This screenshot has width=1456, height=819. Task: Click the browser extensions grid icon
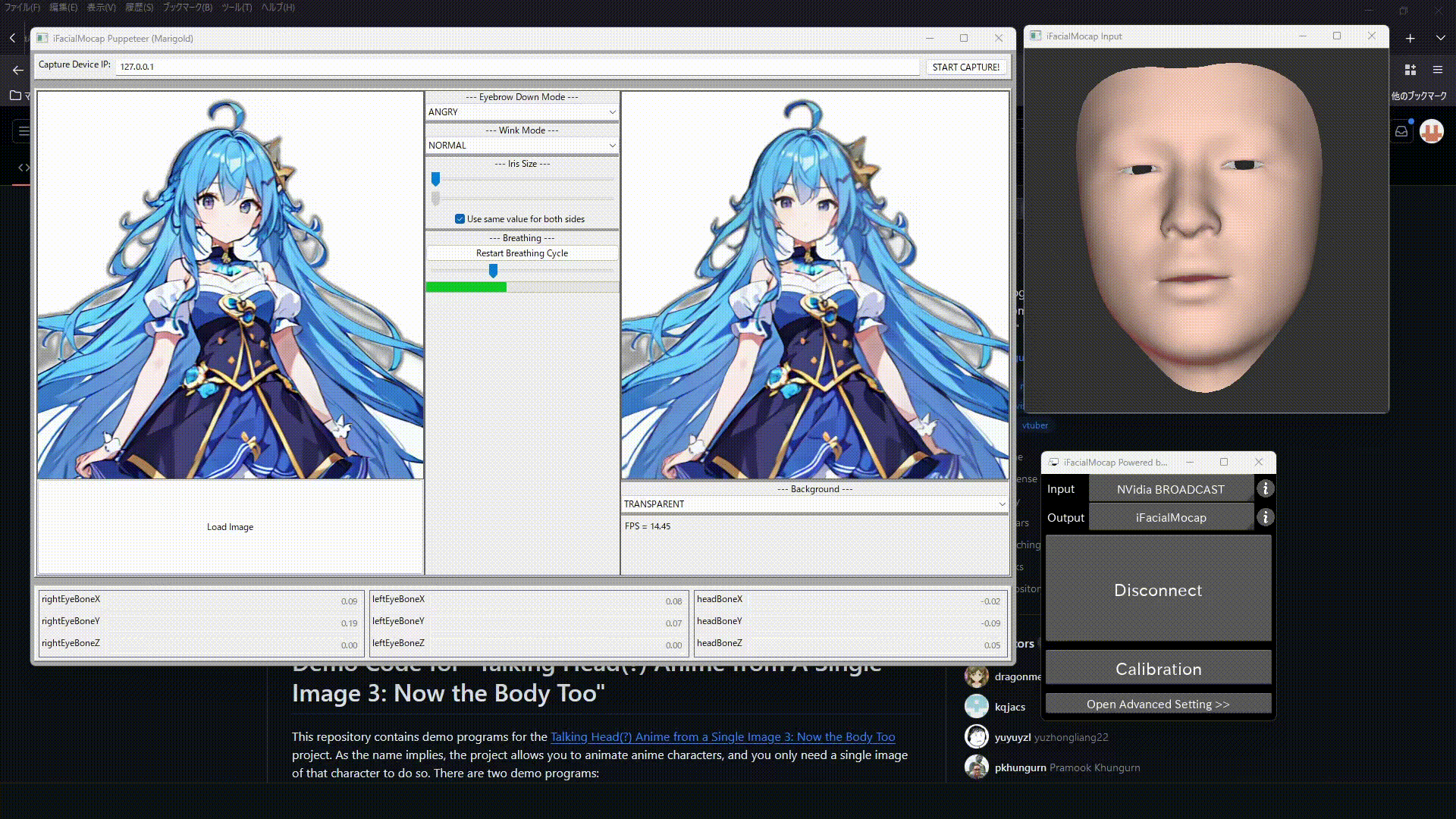[x=1410, y=70]
